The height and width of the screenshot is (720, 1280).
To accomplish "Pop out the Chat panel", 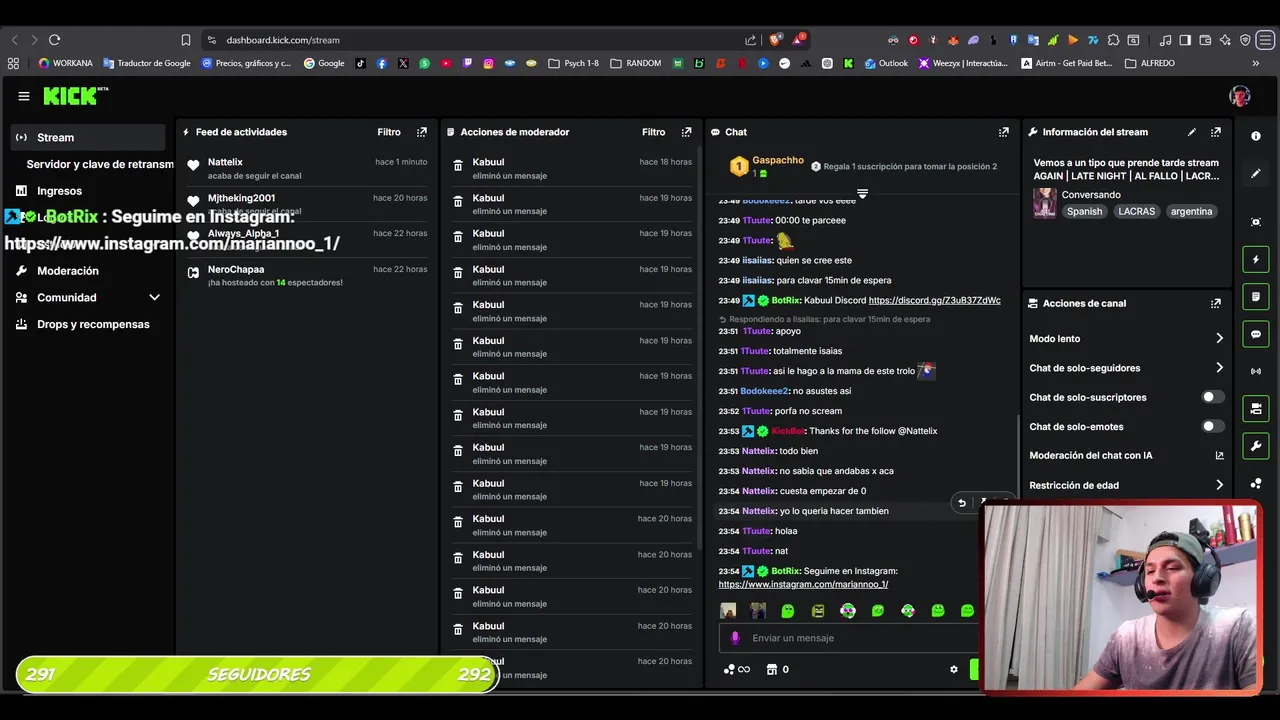I will pyautogui.click(x=1004, y=132).
